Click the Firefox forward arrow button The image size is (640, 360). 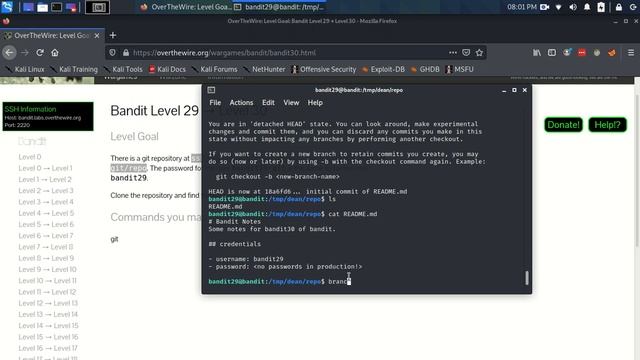coord(25,53)
